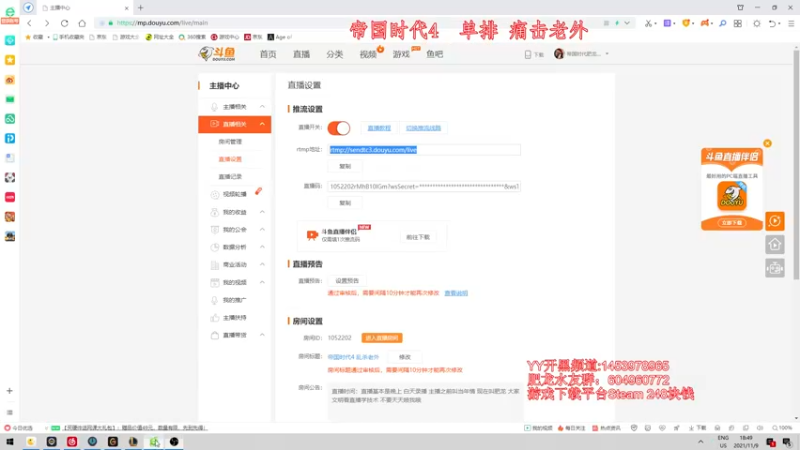The height and width of the screenshot is (450, 800).
Task: Open 首页 in the top navigation
Action: point(268,54)
